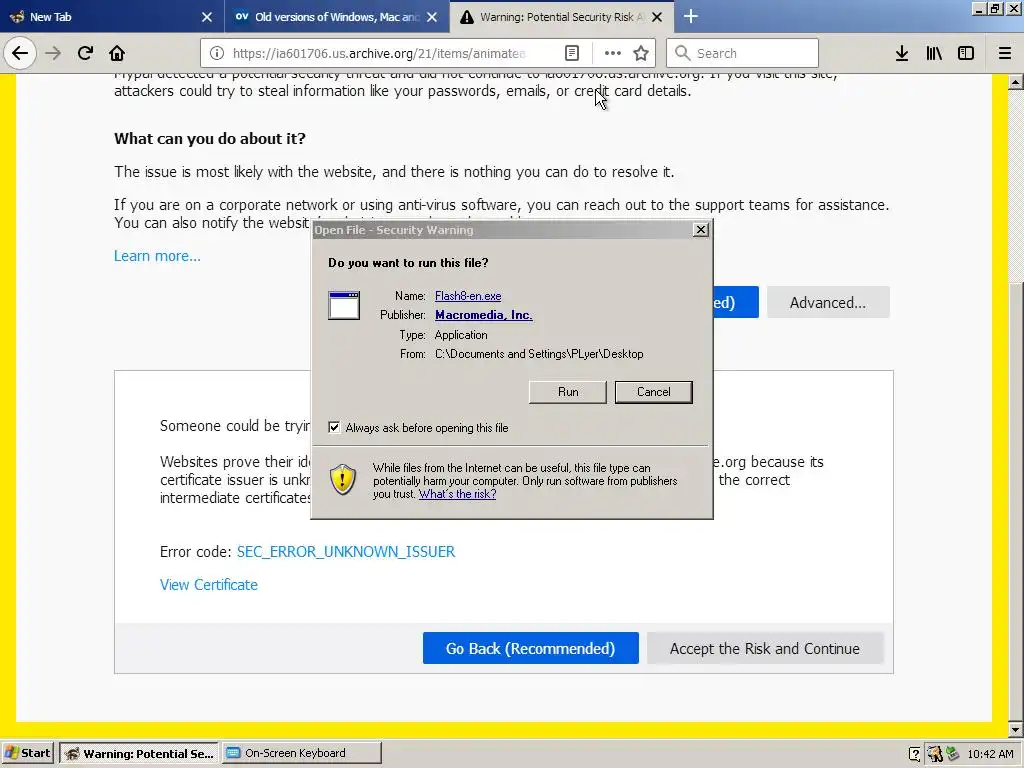Open the SEC_ERROR_UNKNOWN_ISSUER error code link

[345, 551]
